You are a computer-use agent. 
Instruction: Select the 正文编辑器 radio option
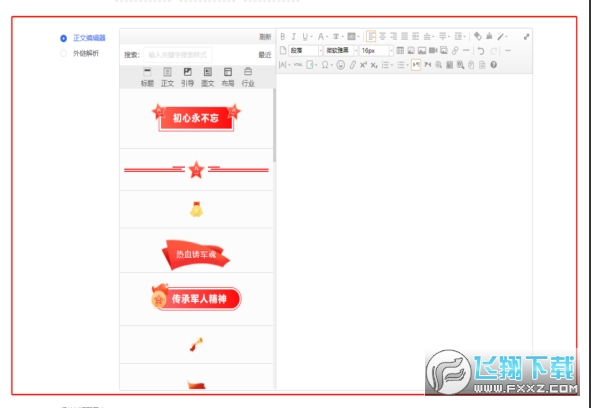click(63, 38)
